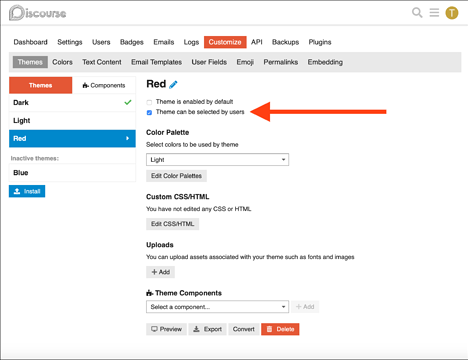The width and height of the screenshot is (468, 360).
Task: Uncheck 'Theme can be selected by users'
Action: (149, 112)
